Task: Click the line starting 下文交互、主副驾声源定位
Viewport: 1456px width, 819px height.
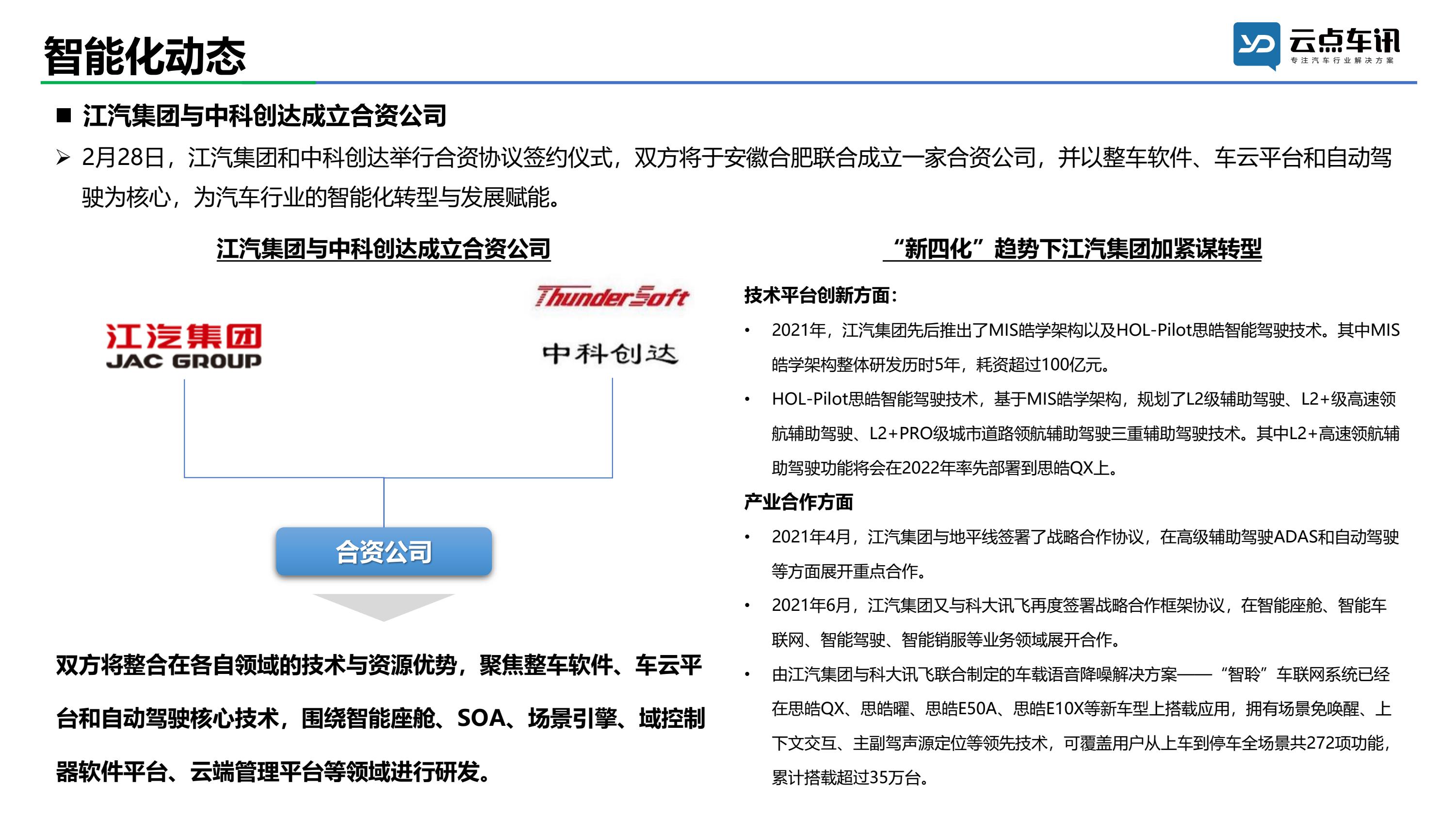Action: [1081, 743]
